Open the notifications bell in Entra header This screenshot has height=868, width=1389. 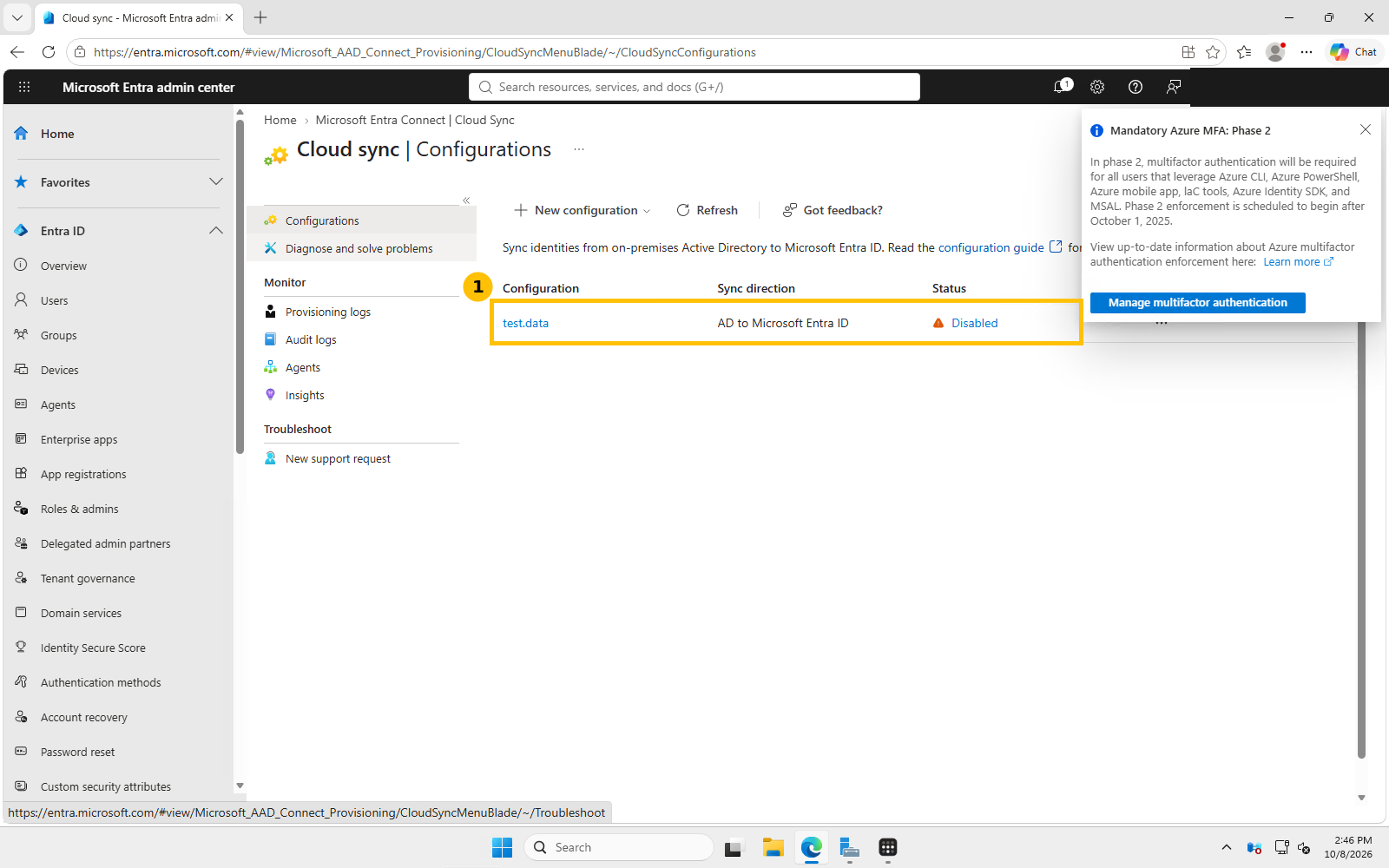click(1062, 87)
